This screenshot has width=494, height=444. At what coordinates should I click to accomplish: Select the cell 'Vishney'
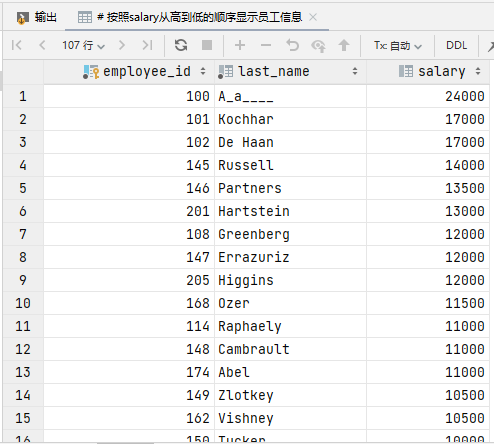pyautogui.click(x=290, y=418)
